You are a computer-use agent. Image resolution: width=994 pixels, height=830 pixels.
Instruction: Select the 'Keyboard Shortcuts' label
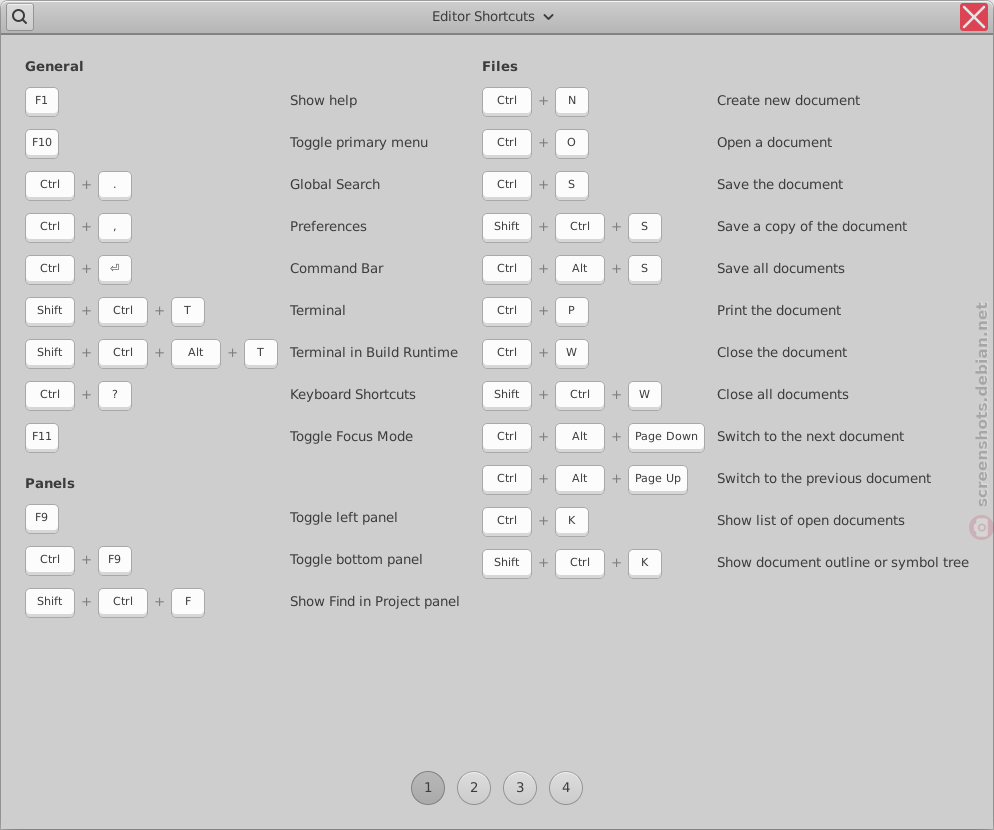point(352,394)
